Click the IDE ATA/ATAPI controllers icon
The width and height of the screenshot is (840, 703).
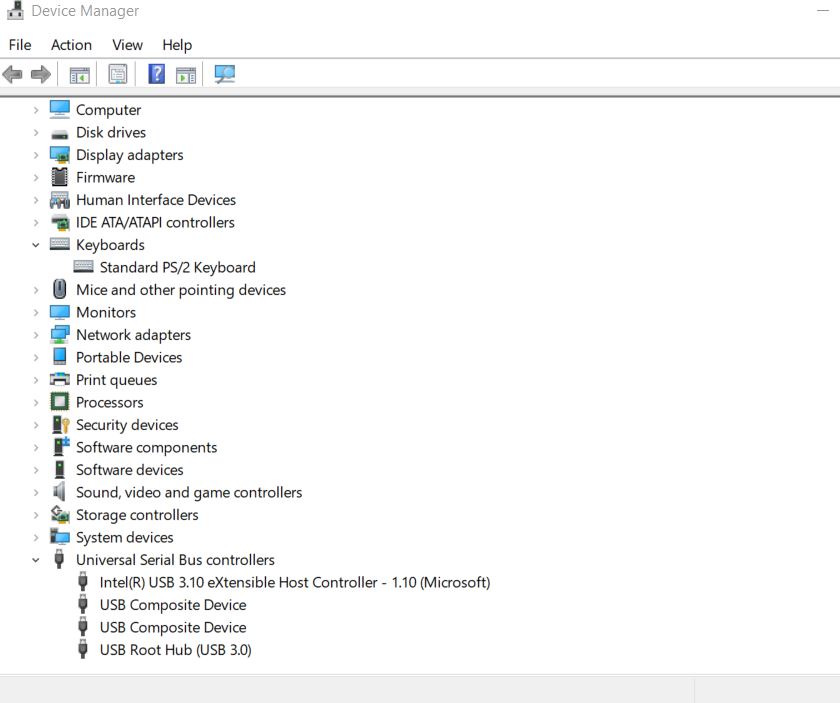click(x=59, y=222)
